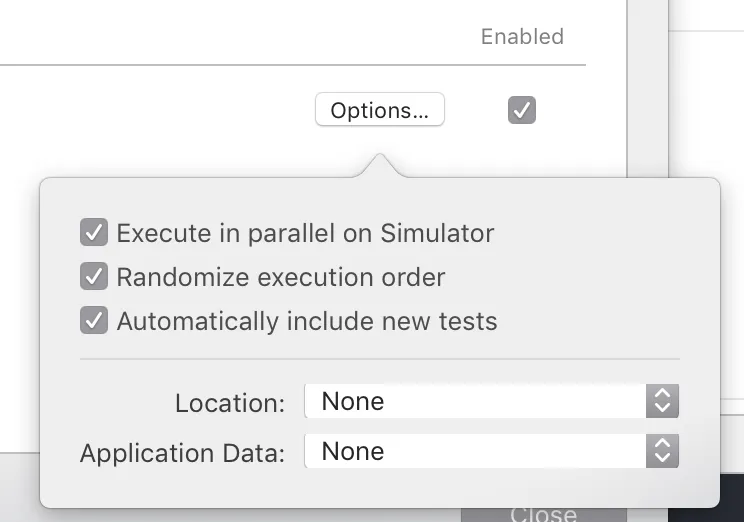Click the "Location:" field label

point(230,403)
